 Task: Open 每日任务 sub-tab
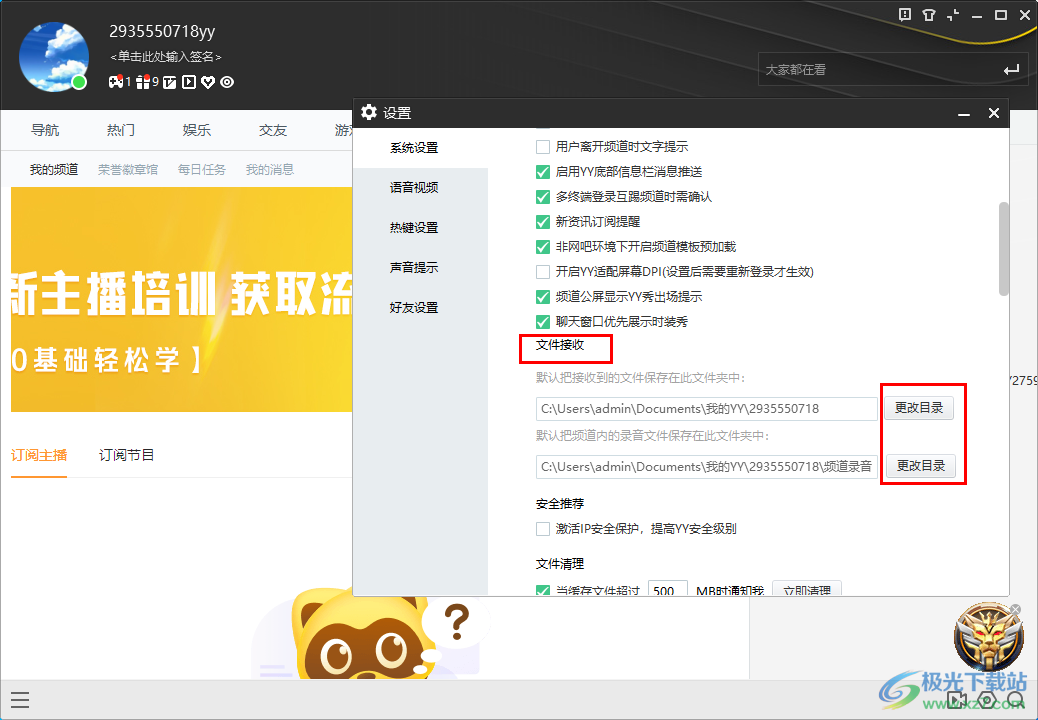coord(202,169)
